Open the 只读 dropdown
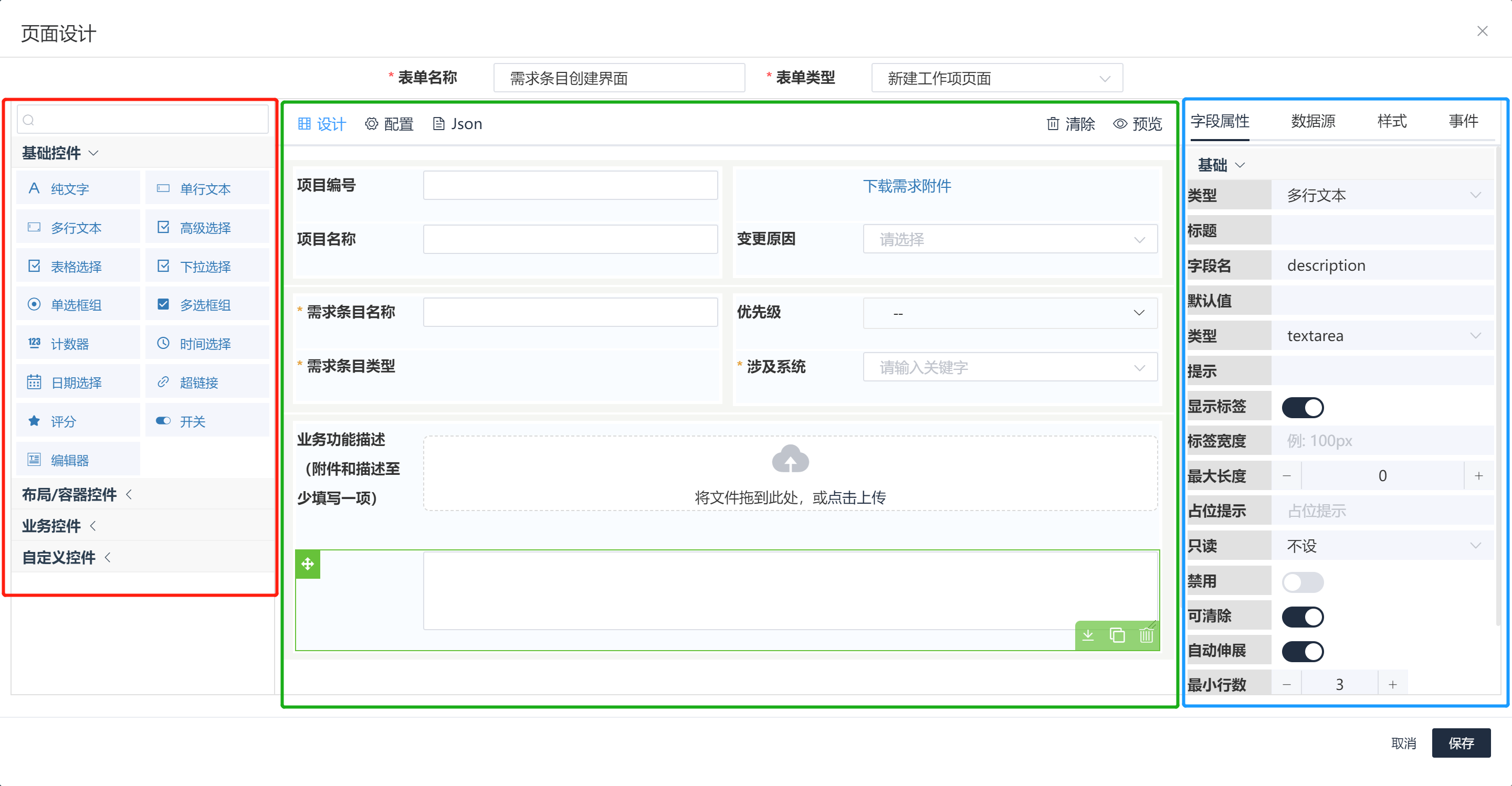 (1382, 546)
